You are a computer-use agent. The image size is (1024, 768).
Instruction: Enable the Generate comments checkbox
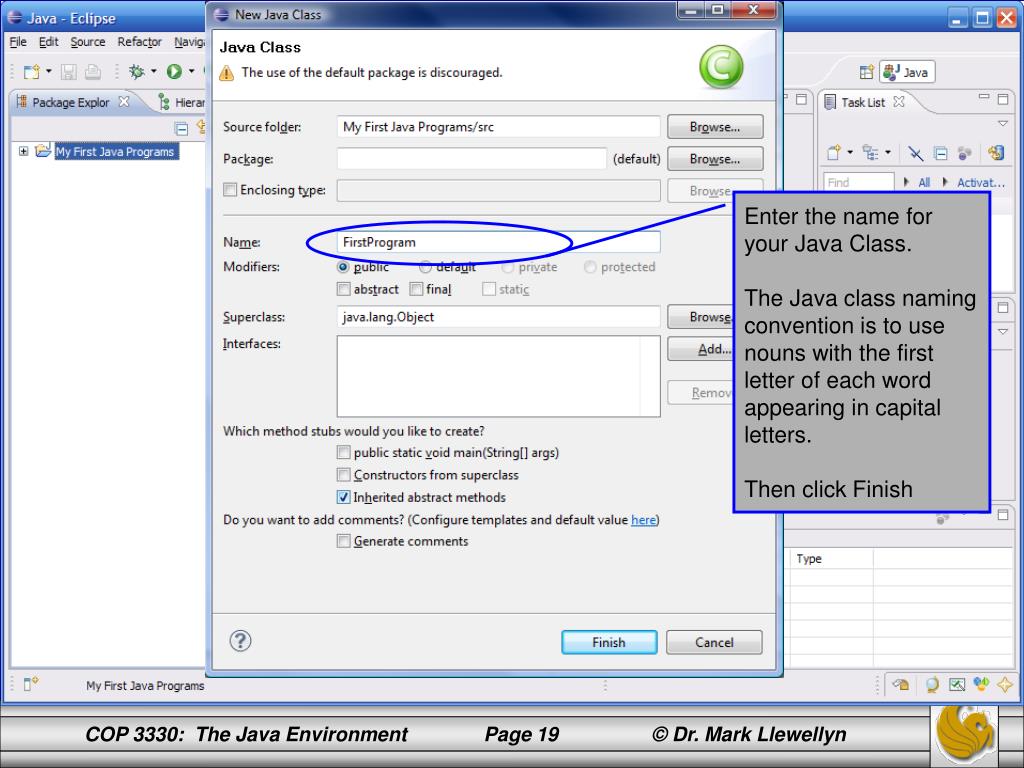click(344, 541)
